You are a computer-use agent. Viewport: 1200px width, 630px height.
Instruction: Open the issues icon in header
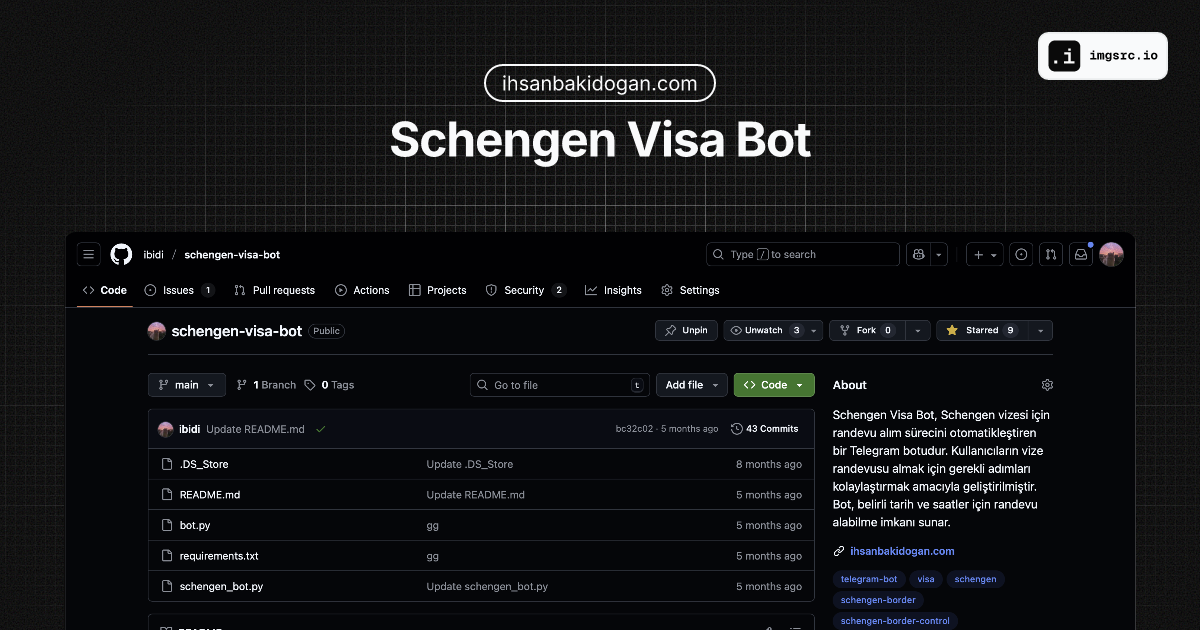coord(1020,254)
